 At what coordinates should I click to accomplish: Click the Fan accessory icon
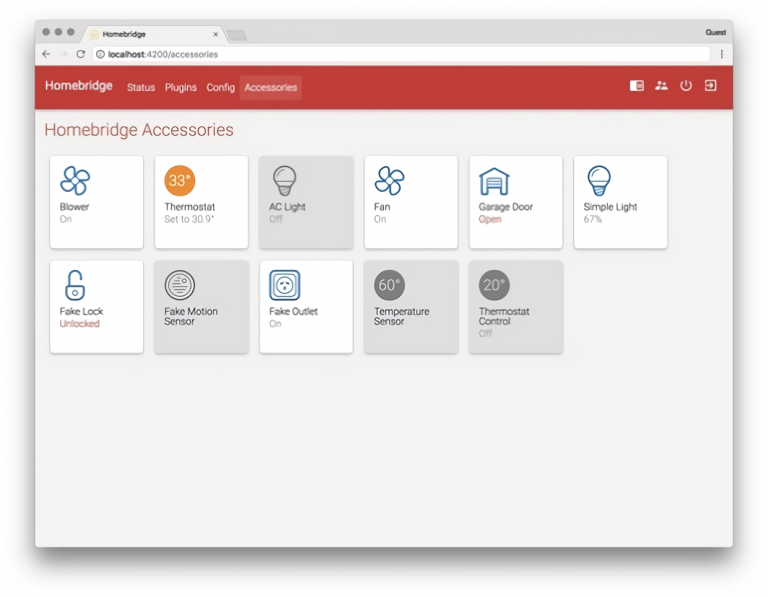tap(389, 181)
